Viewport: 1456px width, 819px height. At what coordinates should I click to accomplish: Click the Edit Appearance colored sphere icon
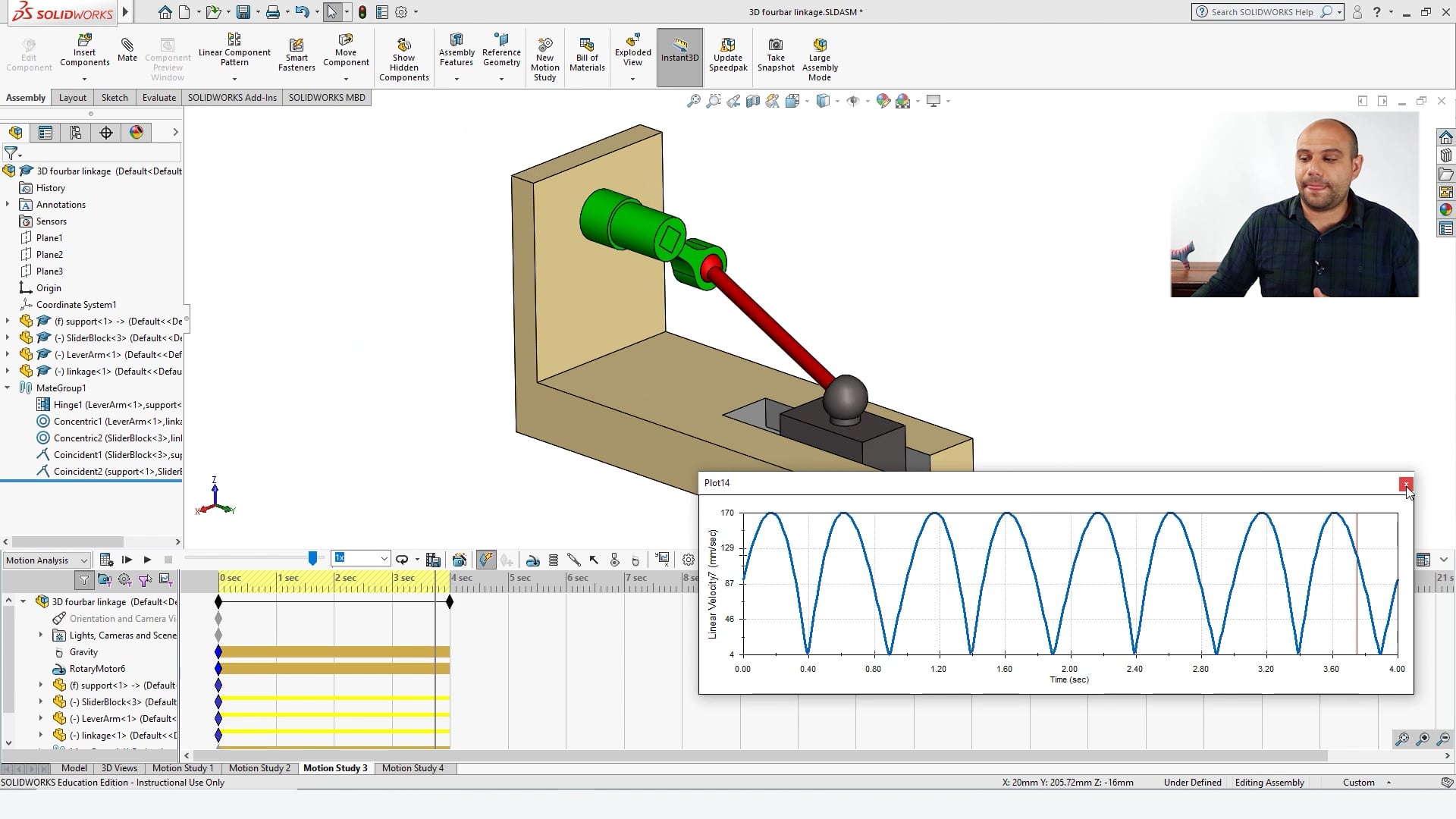point(882,101)
